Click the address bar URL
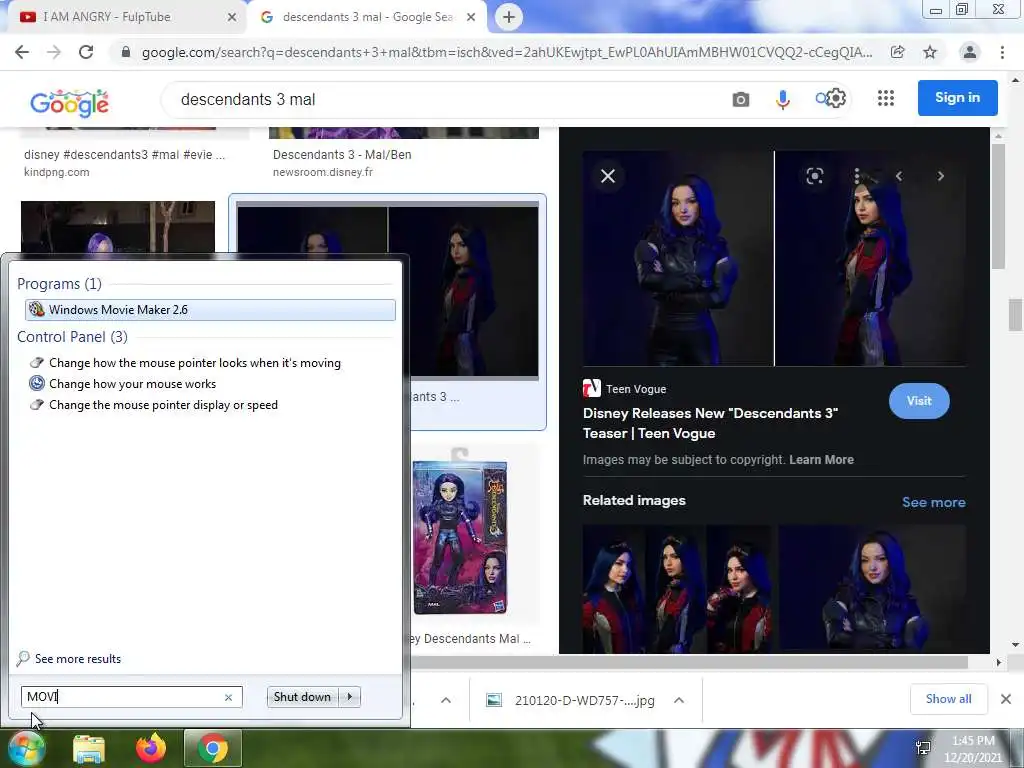 coord(507,52)
